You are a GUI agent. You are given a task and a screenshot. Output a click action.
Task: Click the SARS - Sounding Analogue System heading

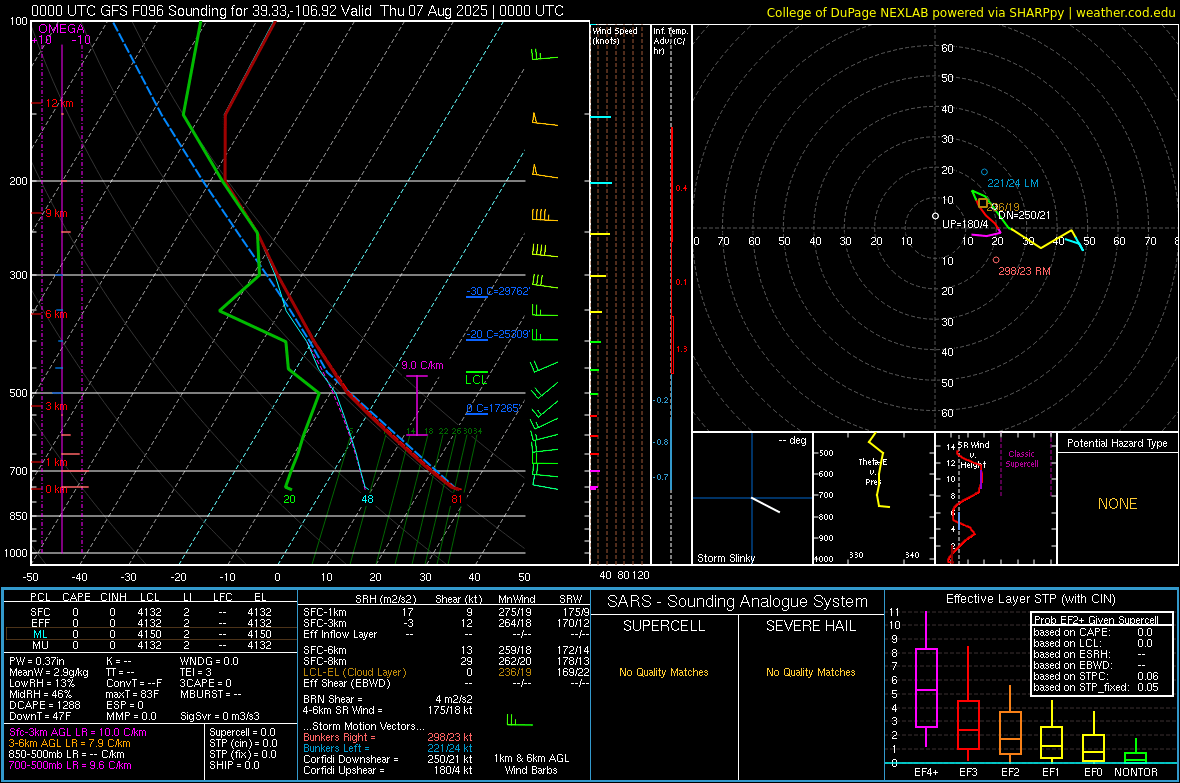737,601
